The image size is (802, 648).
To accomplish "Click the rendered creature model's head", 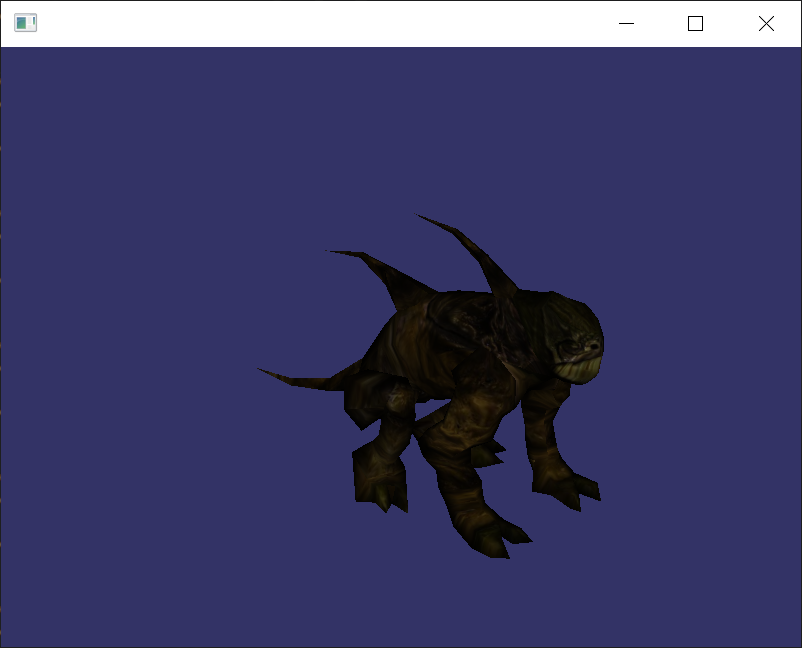I will (574, 338).
